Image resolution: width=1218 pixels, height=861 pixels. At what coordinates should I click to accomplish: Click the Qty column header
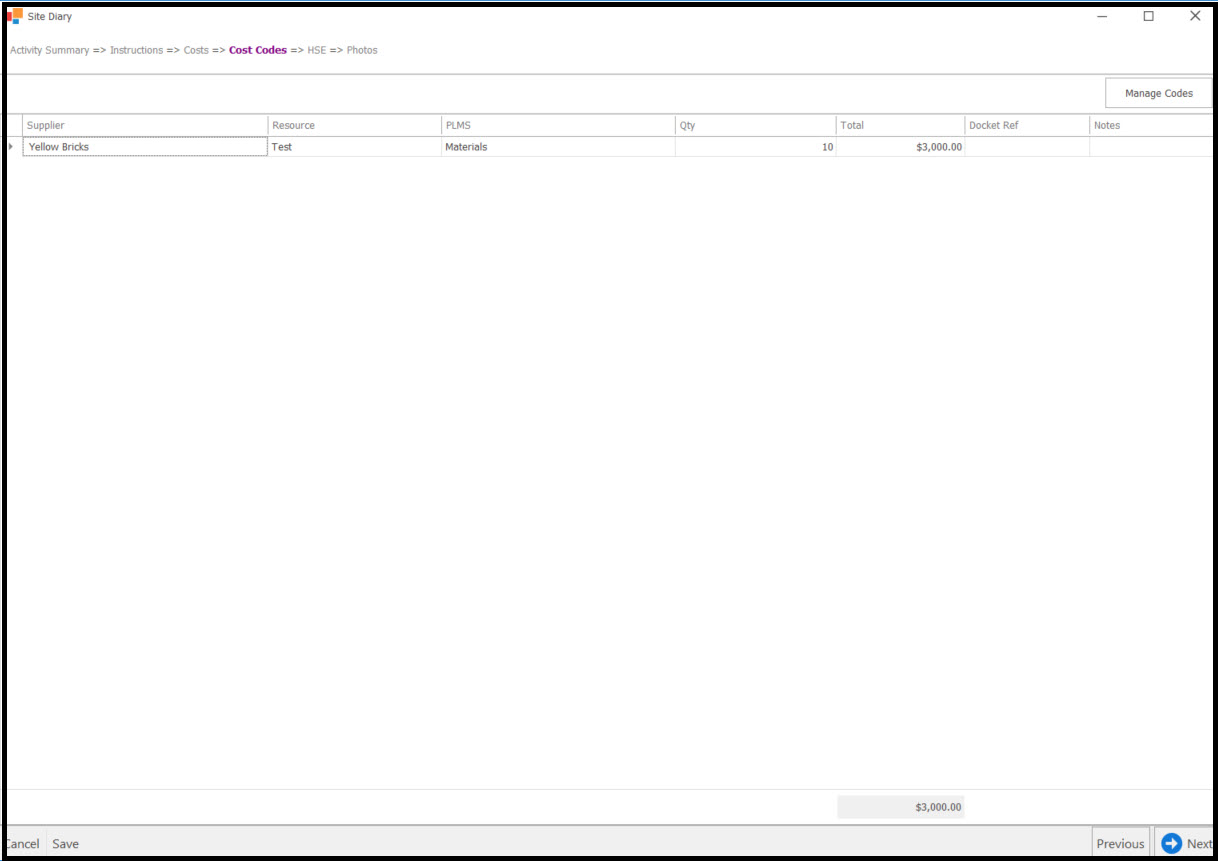[x=755, y=125]
